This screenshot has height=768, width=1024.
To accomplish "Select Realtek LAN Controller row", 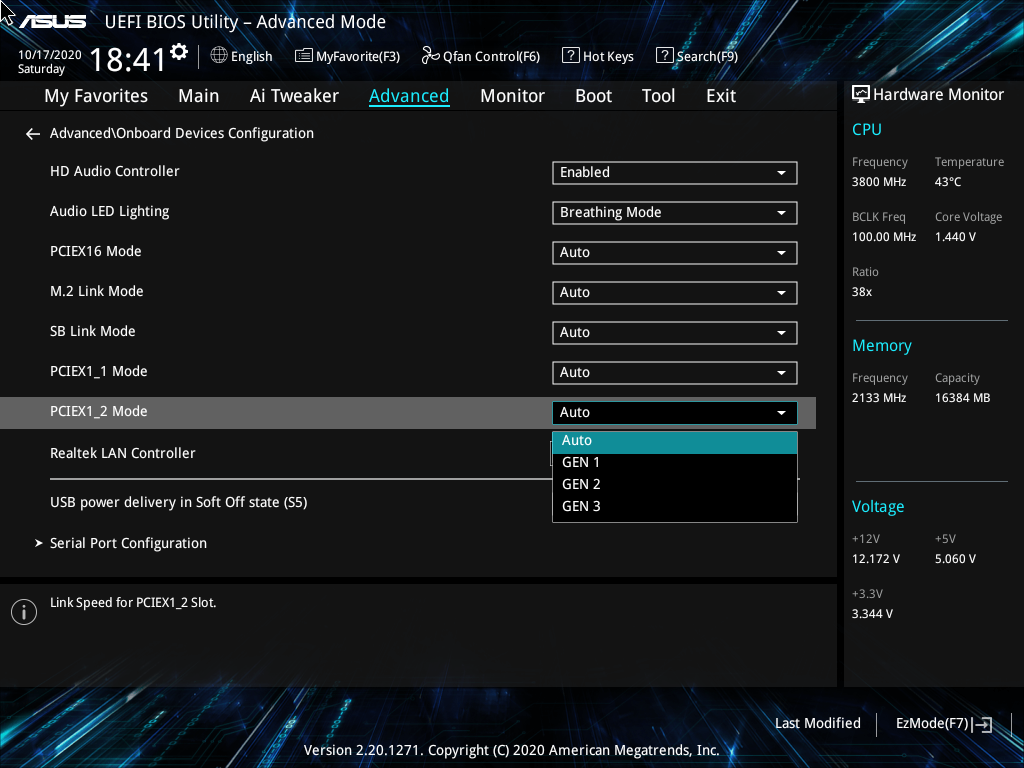I will [123, 453].
